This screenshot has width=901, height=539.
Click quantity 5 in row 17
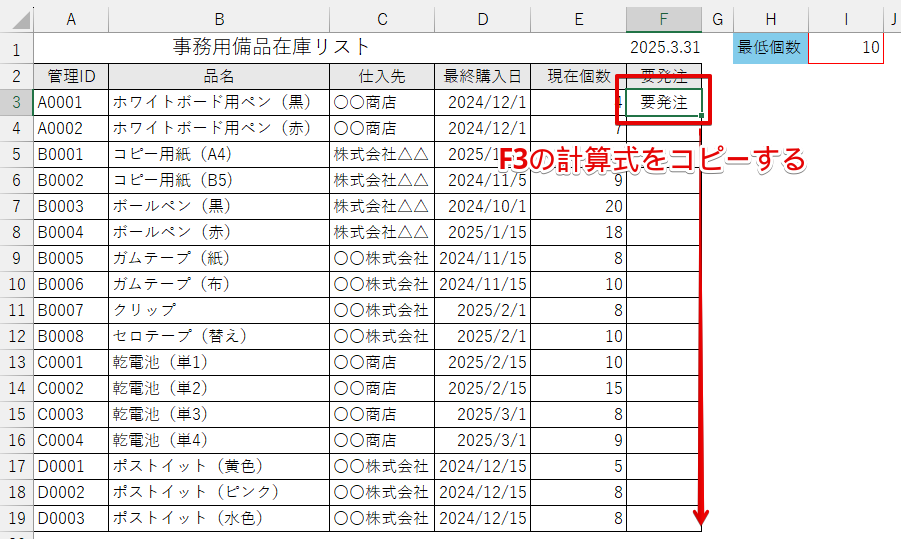pos(579,467)
